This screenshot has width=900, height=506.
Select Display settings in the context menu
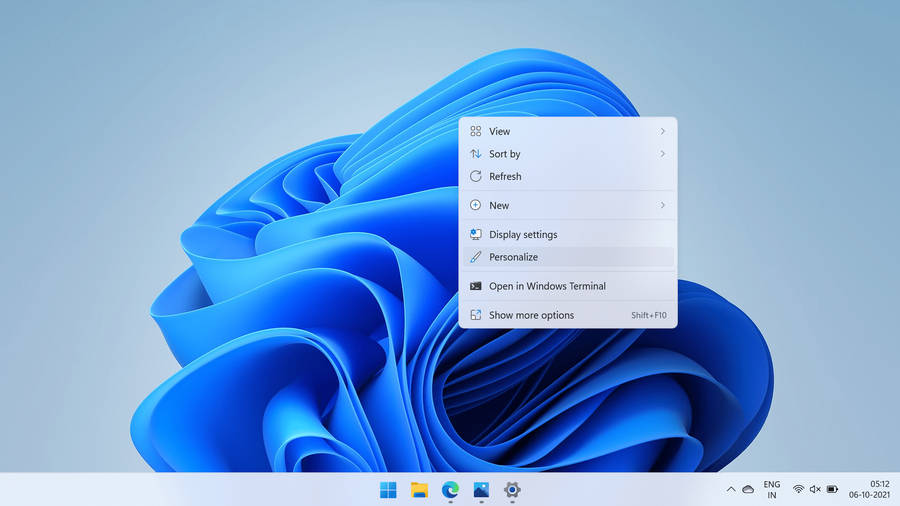(x=568, y=234)
